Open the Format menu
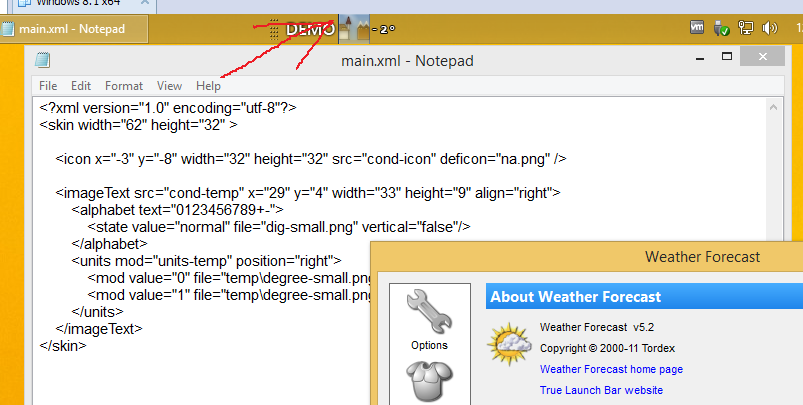This screenshot has width=803, height=405. click(124, 86)
